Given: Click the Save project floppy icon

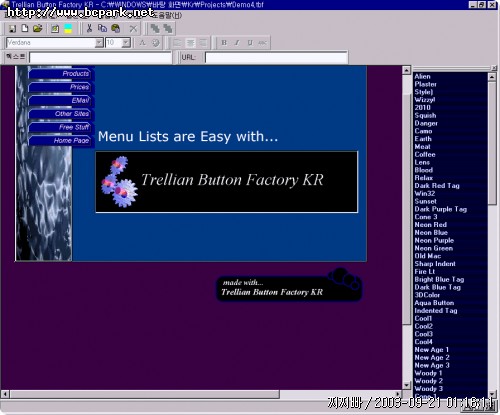Looking at the screenshot, I should 12,29.
